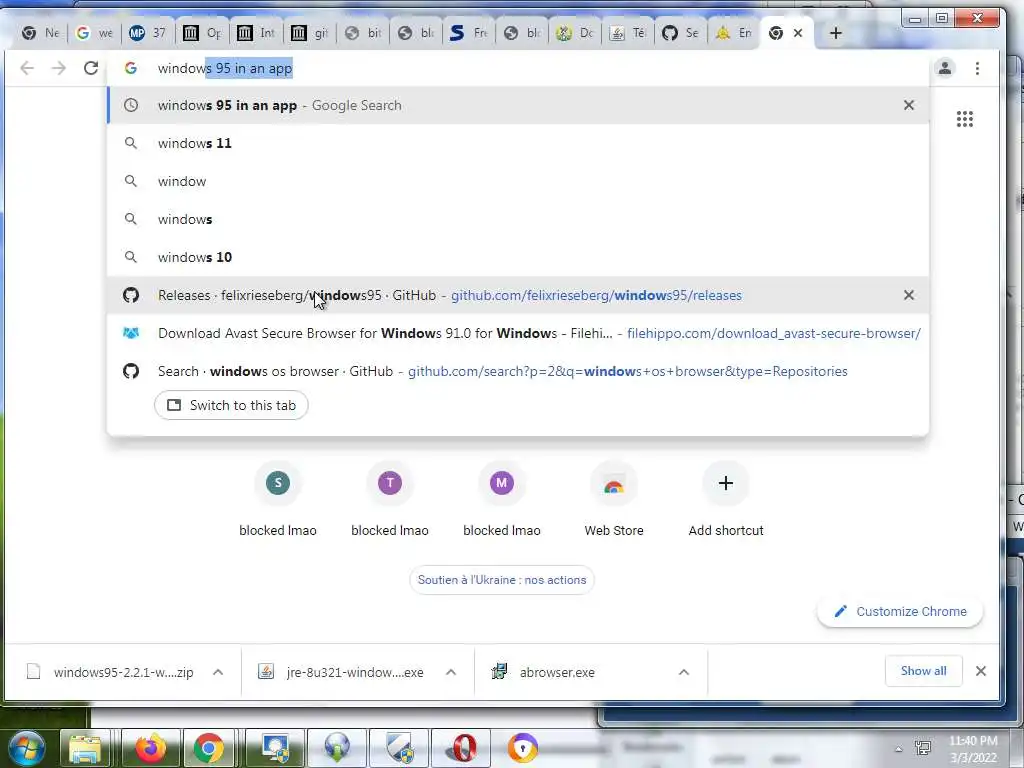Switch to the 'Fre' tab with S icon

coord(469,33)
